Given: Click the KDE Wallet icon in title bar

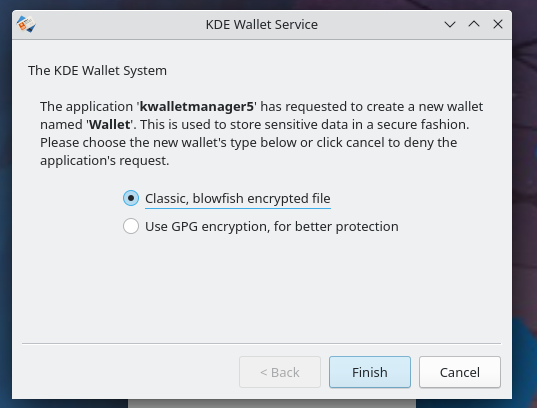Looking at the screenshot, I should pos(26,24).
